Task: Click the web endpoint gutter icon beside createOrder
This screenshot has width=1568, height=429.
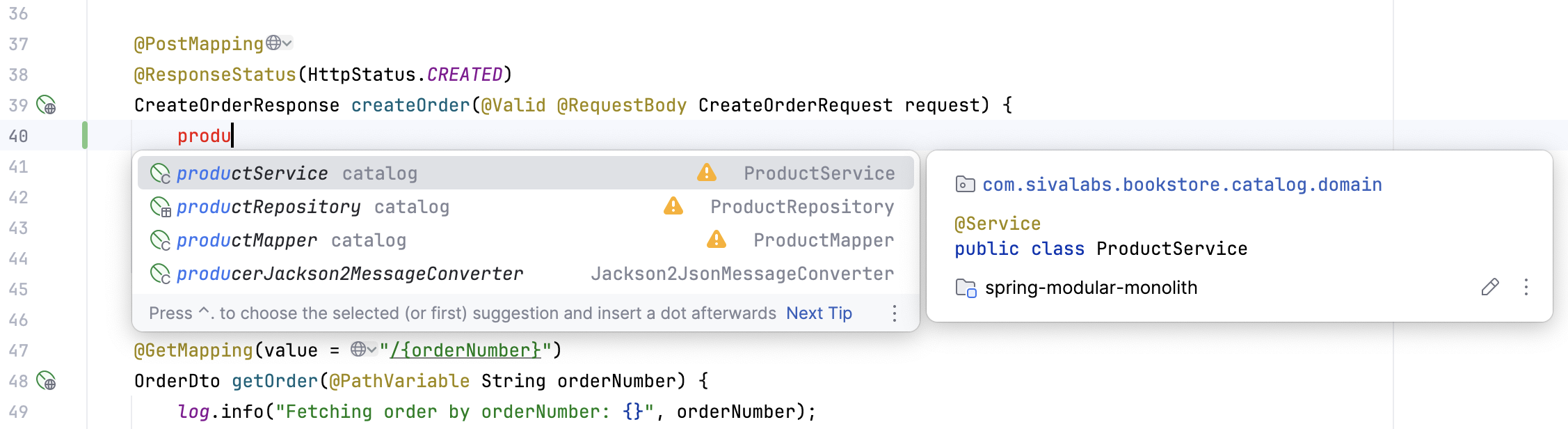Action: [46, 105]
